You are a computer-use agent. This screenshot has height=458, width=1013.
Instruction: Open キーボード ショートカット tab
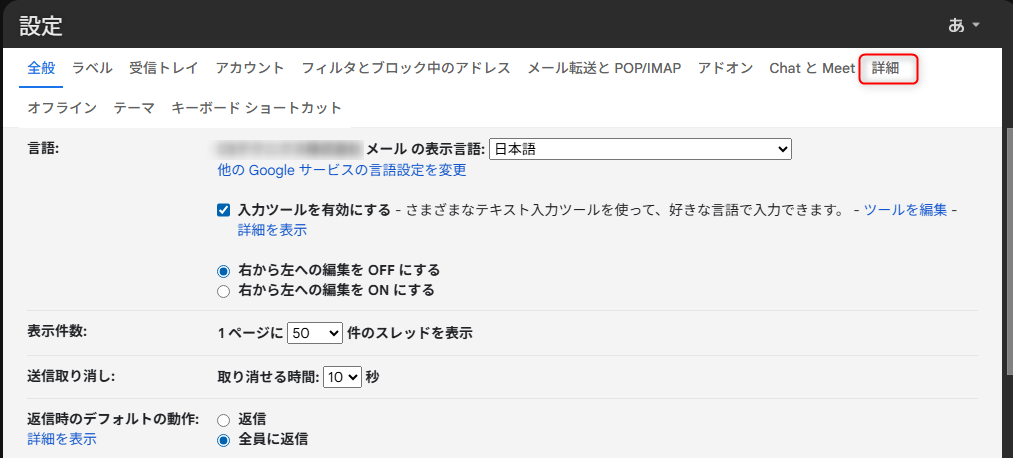(256, 108)
